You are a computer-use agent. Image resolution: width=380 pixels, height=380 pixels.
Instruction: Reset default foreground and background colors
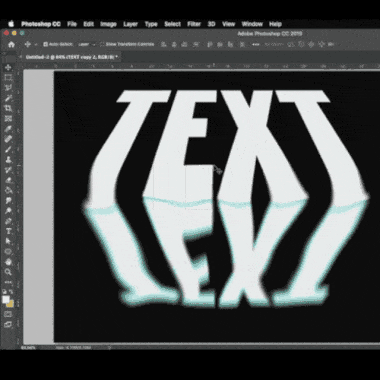tap(5, 291)
